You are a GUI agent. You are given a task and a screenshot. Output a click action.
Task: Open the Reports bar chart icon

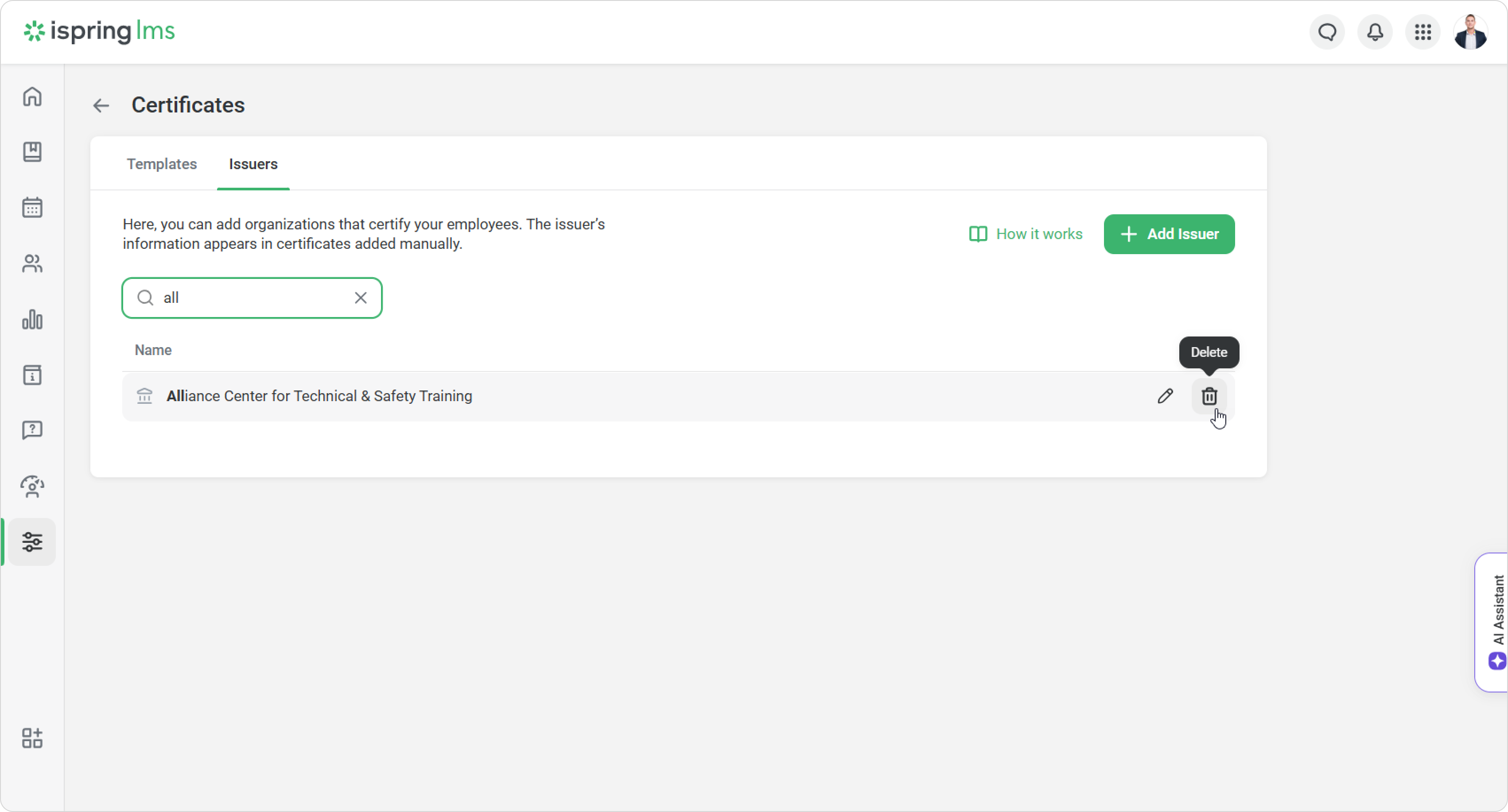tap(32, 319)
